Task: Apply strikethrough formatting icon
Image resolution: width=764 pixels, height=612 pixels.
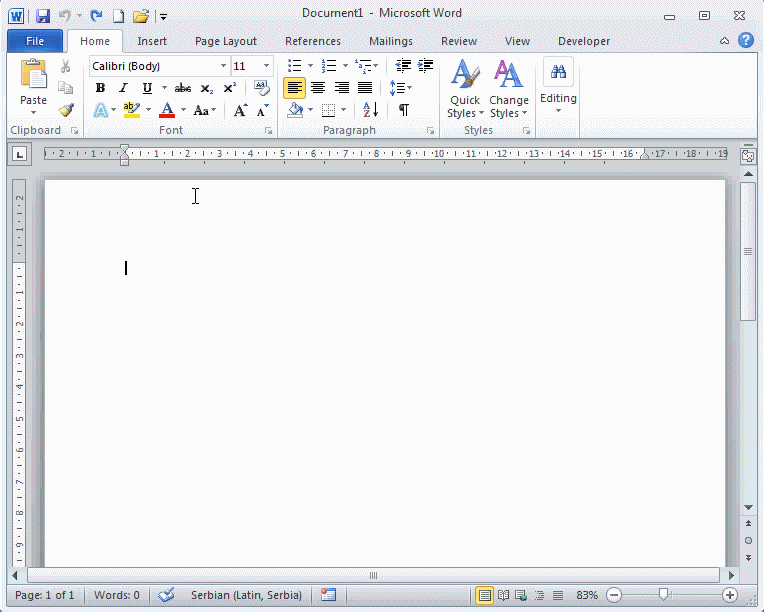Action: (182, 88)
